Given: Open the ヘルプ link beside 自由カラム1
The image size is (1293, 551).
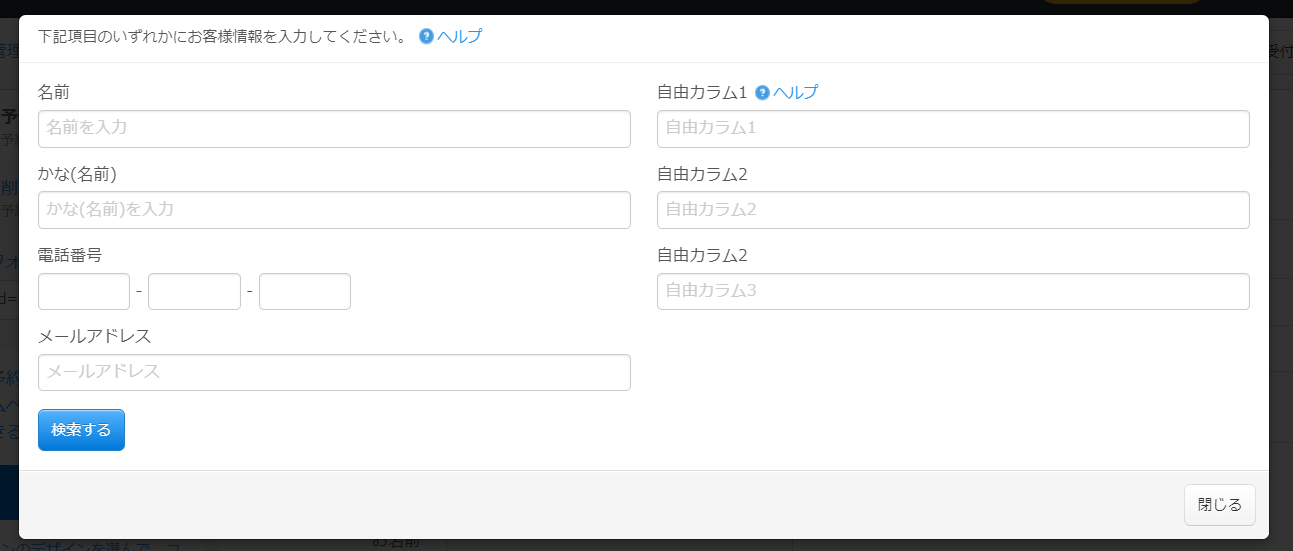Looking at the screenshot, I should pyautogui.click(x=795, y=93).
